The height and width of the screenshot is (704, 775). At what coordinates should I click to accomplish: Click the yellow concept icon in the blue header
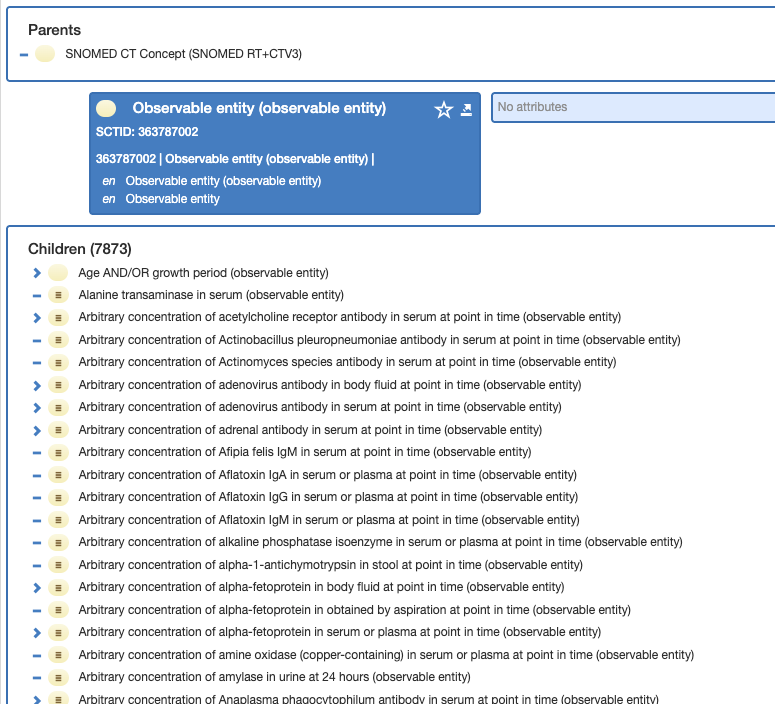(106, 108)
